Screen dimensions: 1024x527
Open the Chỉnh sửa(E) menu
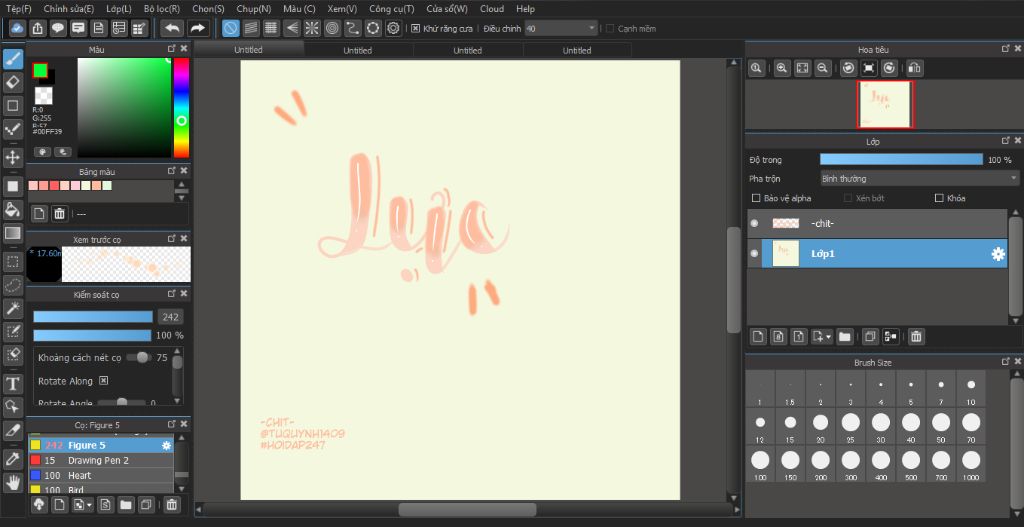pos(69,9)
